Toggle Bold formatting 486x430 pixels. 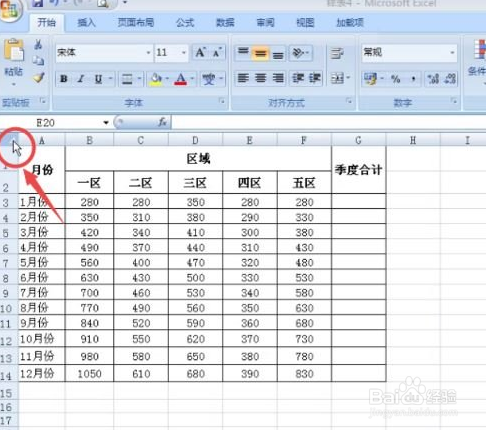64,79
